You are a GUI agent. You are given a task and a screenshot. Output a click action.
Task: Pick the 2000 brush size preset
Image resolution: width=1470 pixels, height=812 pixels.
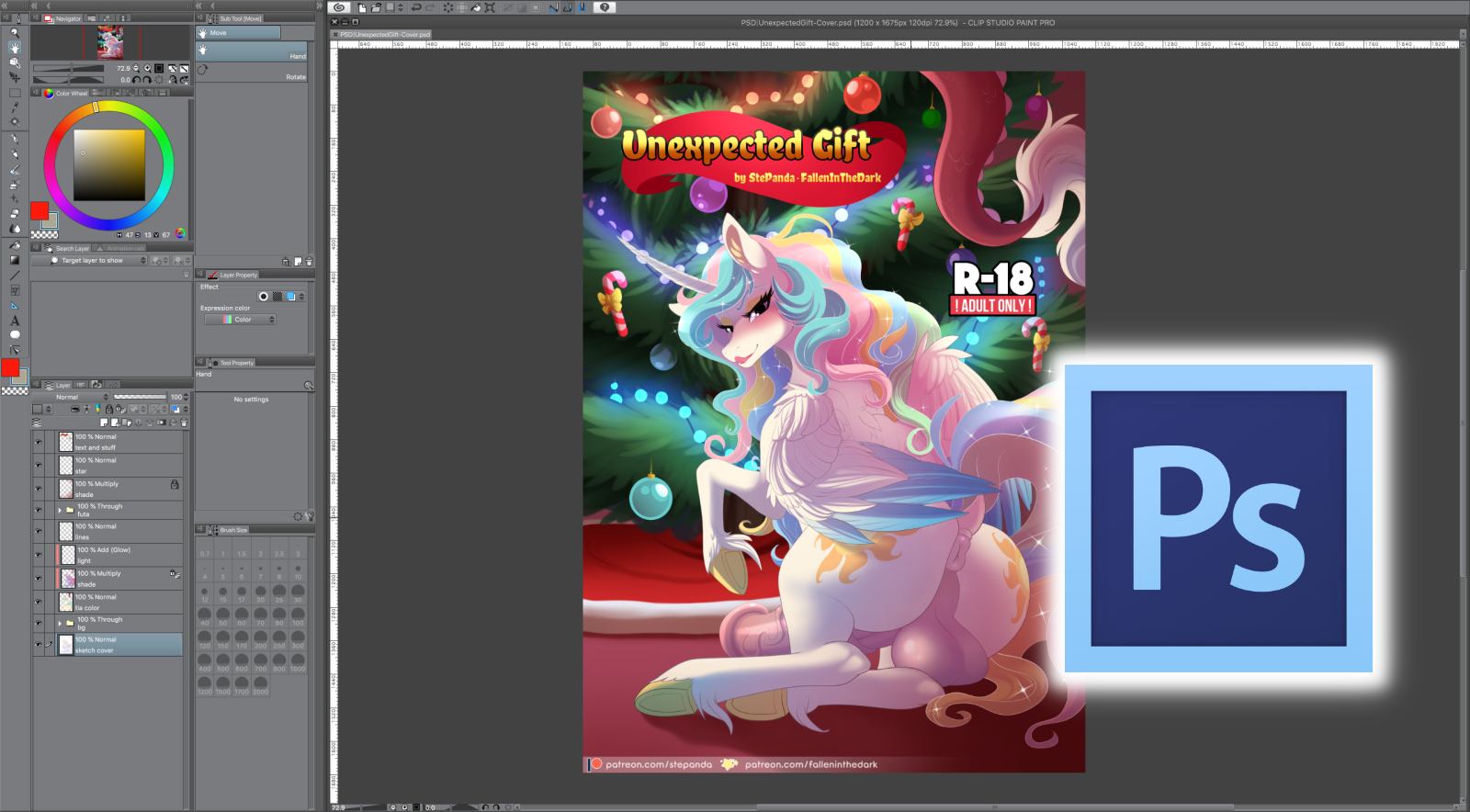[x=261, y=685]
